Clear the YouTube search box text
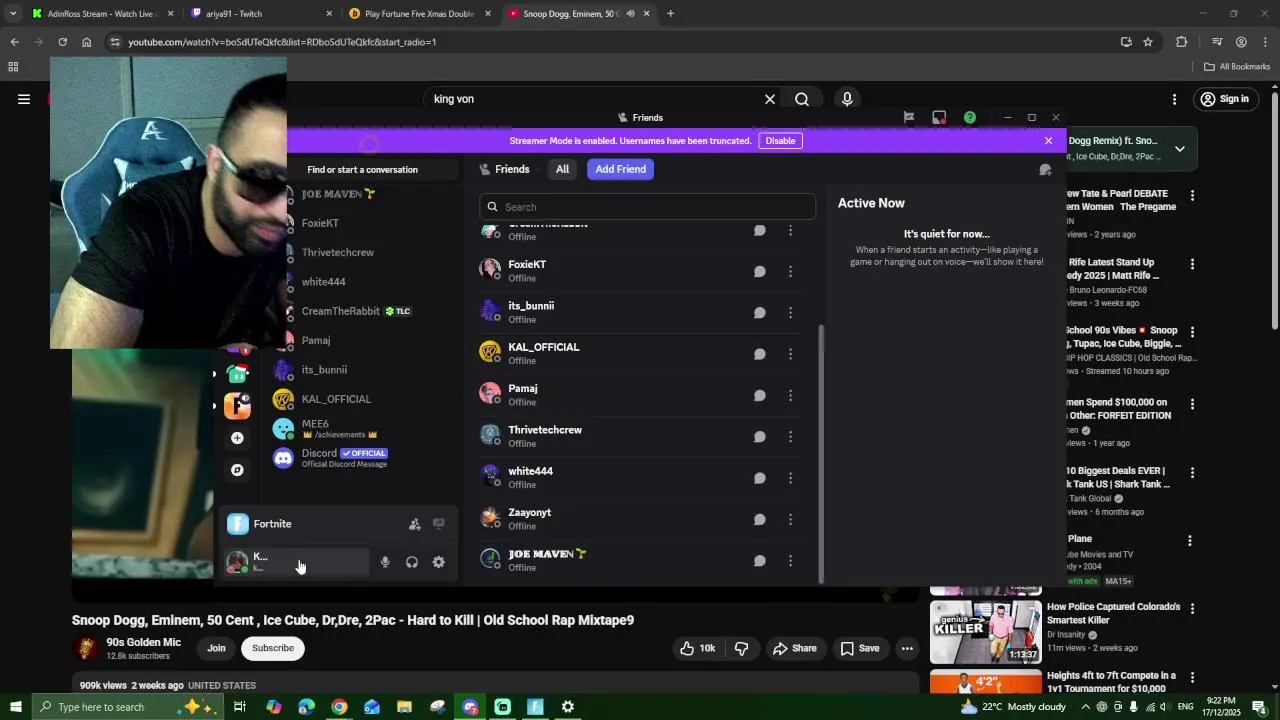 point(770,99)
